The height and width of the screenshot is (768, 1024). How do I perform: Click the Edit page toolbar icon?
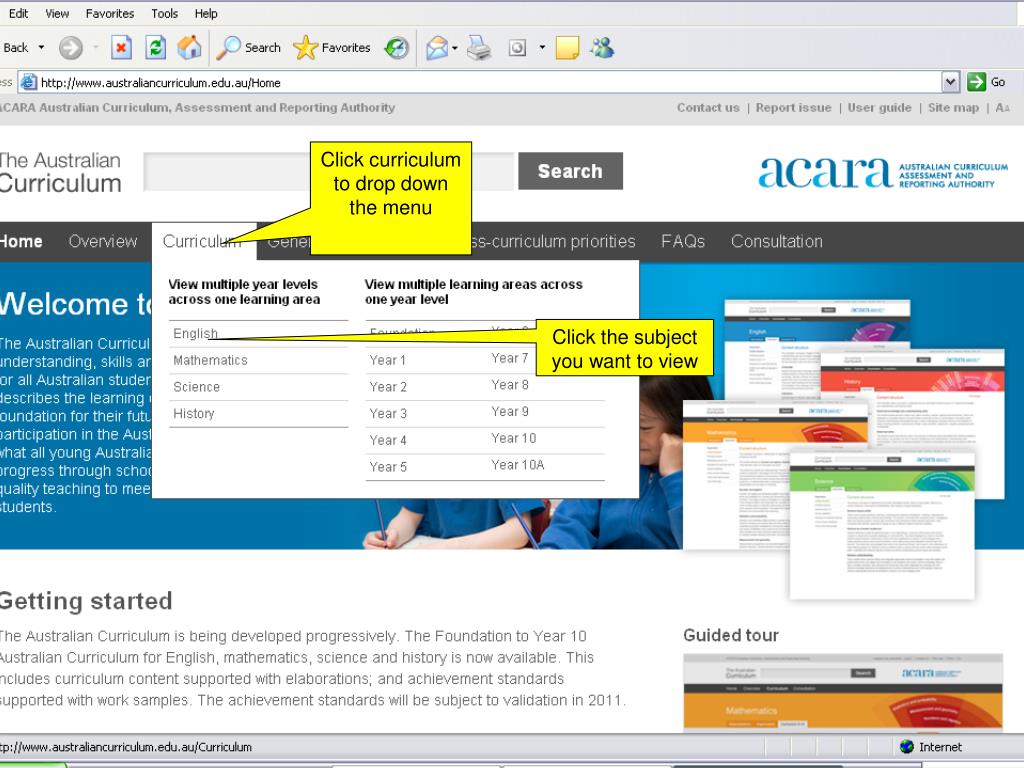pyautogui.click(x=517, y=48)
